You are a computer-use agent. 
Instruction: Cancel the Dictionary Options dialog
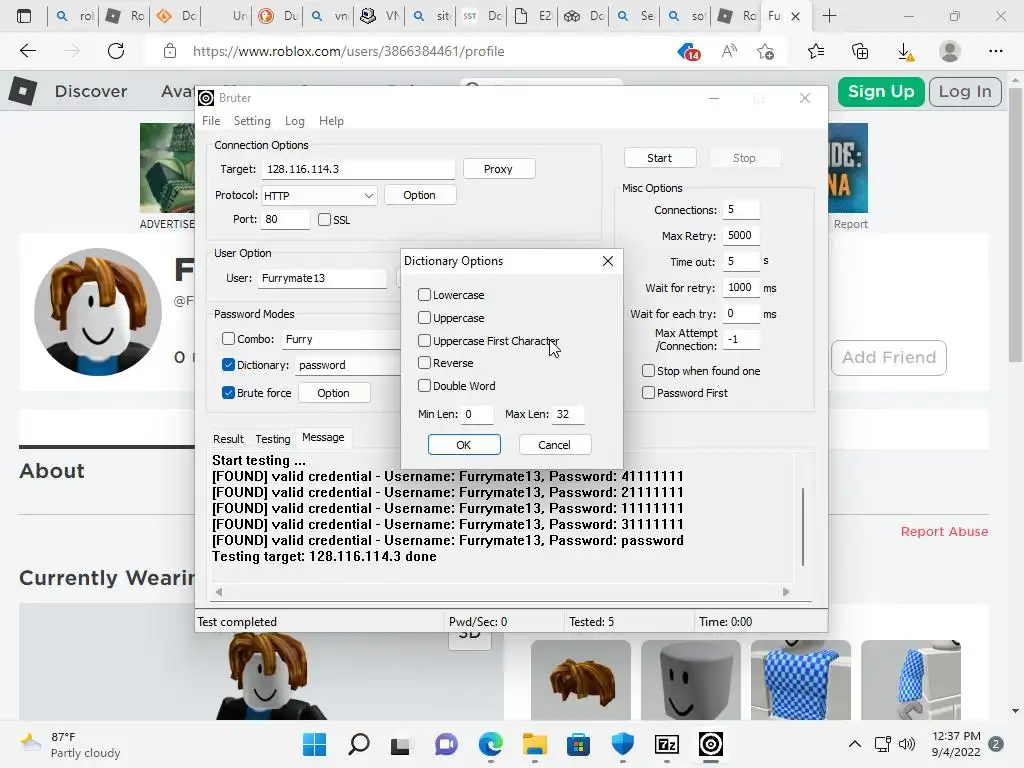pos(554,445)
